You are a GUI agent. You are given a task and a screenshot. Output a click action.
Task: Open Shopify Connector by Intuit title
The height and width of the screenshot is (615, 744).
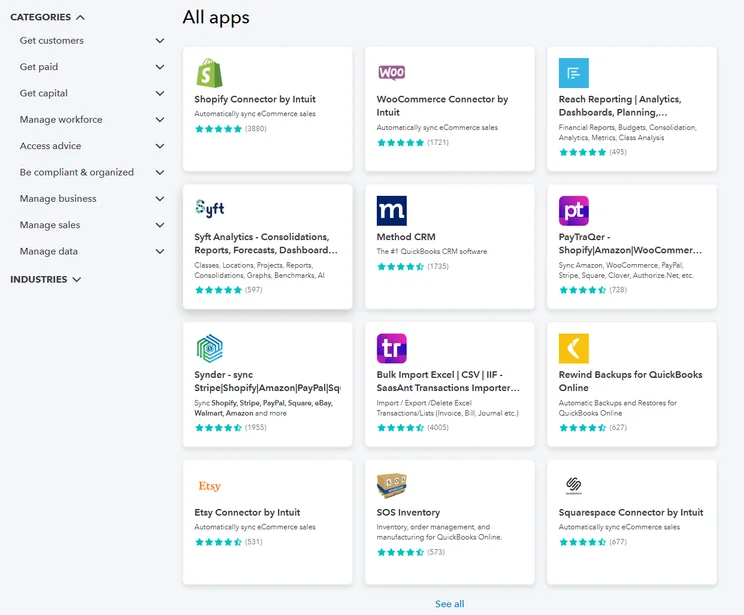point(255,99)
